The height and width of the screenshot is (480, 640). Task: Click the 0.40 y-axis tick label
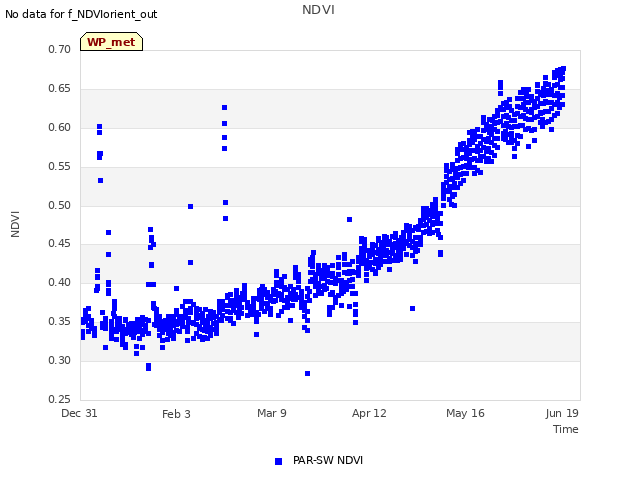coord(60,282)
